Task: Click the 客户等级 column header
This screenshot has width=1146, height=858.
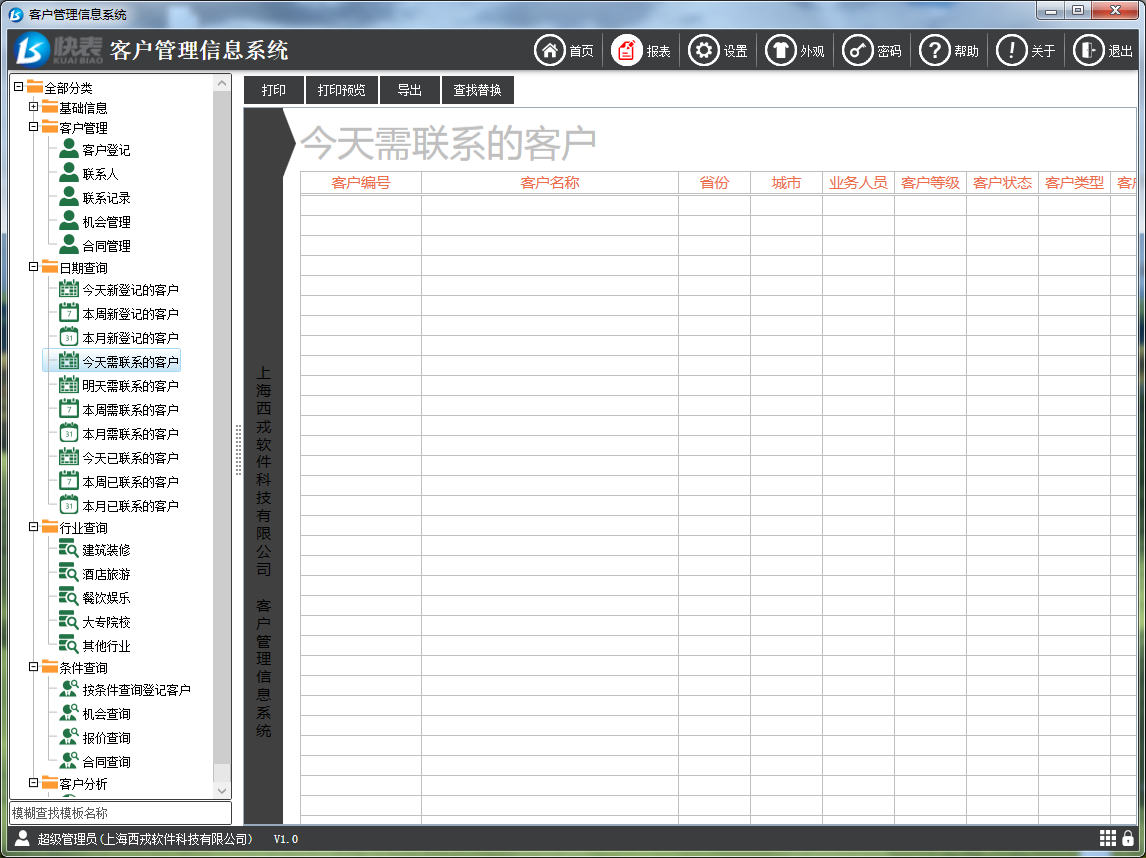Action: click(x=930, y=183)
